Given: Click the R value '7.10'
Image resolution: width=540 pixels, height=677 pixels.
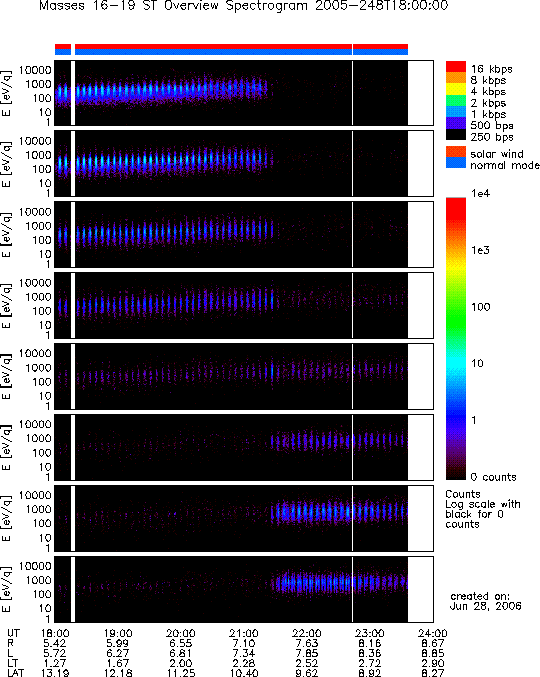Looking at the screenshot, I should tap(244, 643).
